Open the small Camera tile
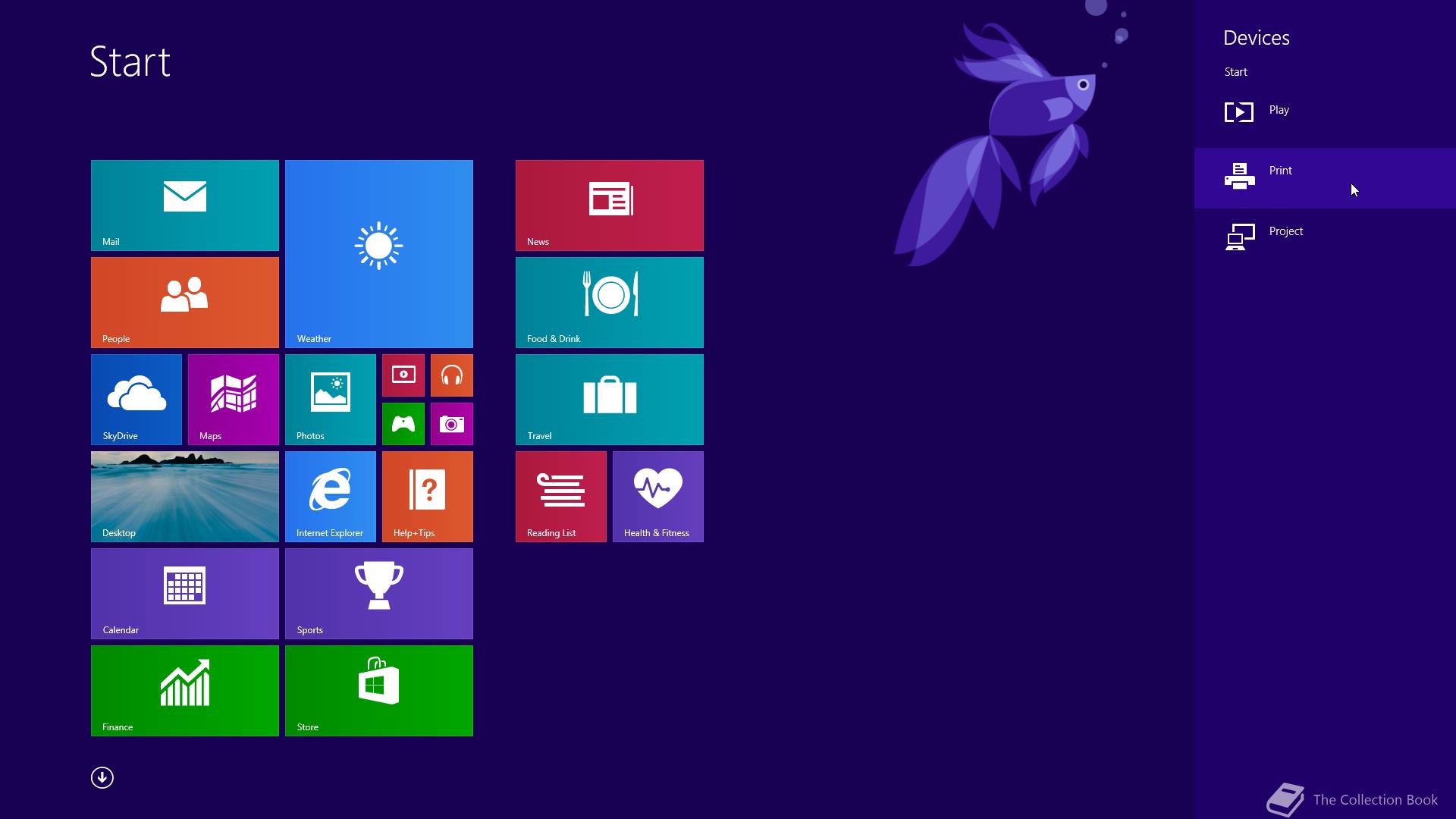1456x819 pixels. click(452, 424)
